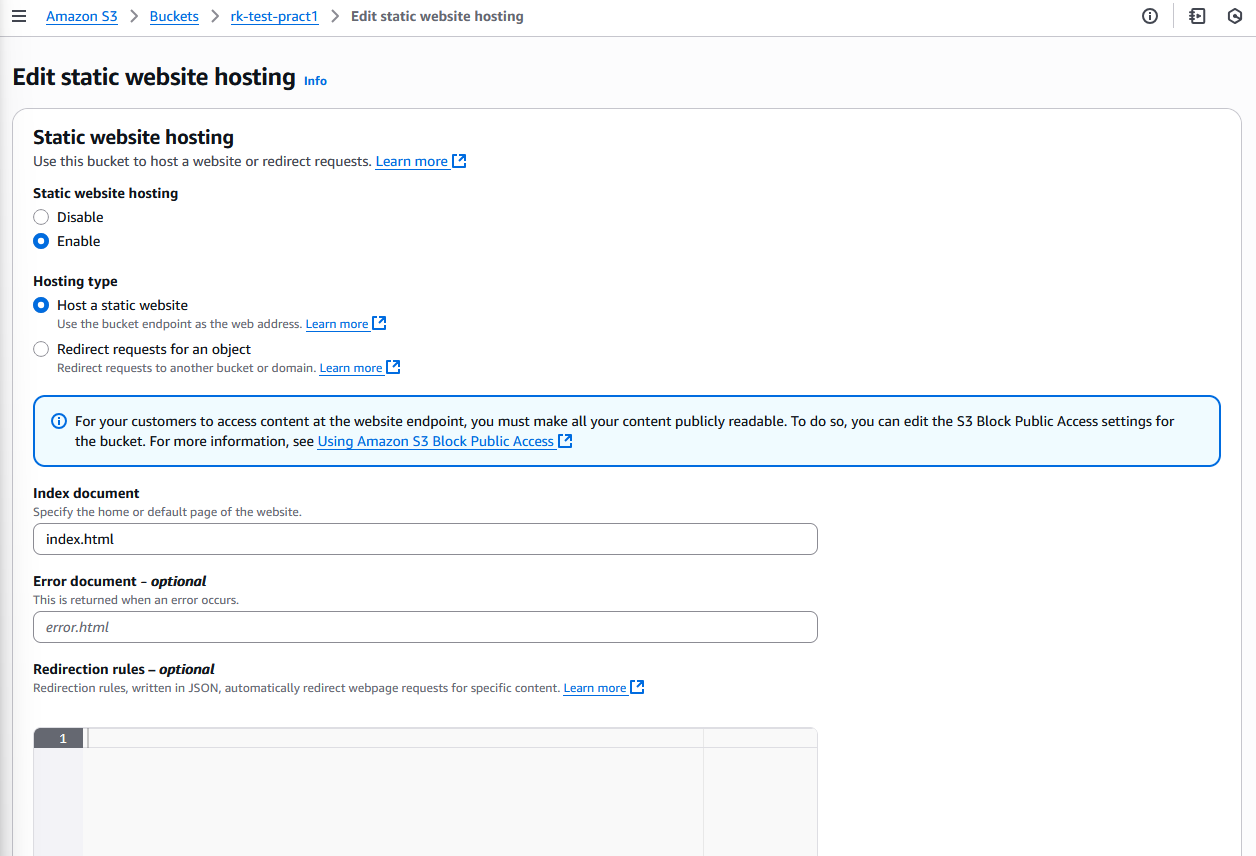The image size is (1256, 856).
Task: Click external icon after Block Public Access link
Action: pos(565,441)
